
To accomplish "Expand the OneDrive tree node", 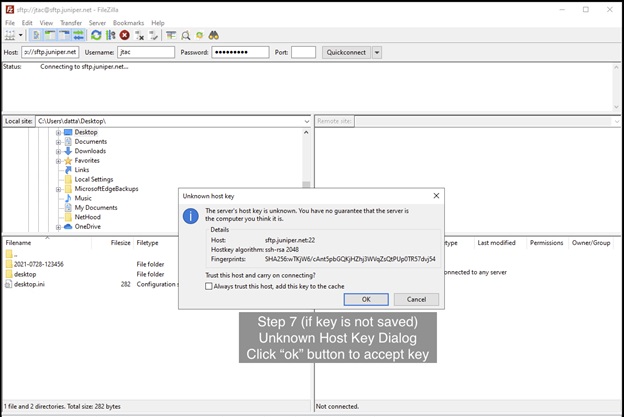I will pyautogui.click(x=58, y=227).
